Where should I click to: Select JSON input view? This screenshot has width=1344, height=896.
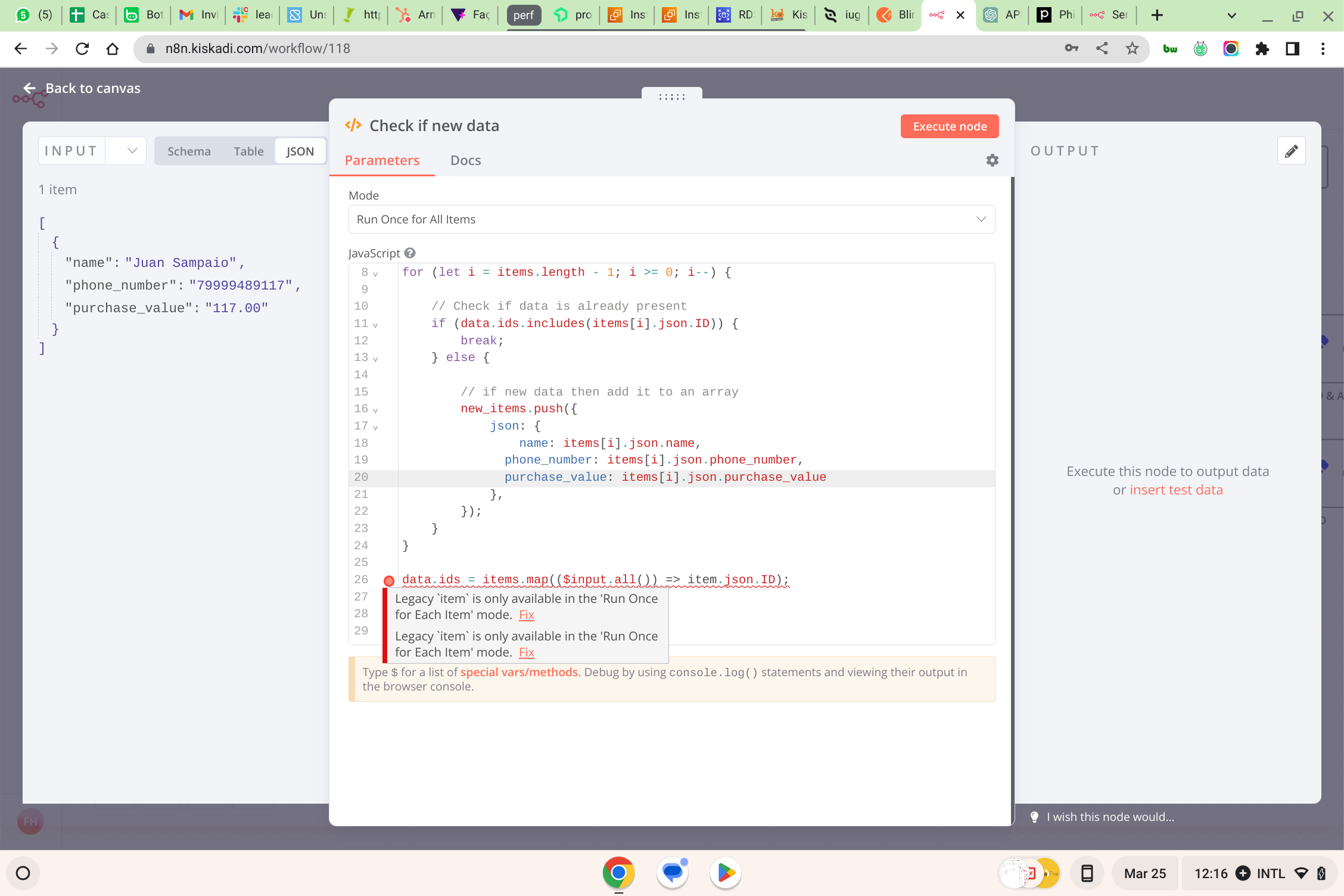pos(300,151)
